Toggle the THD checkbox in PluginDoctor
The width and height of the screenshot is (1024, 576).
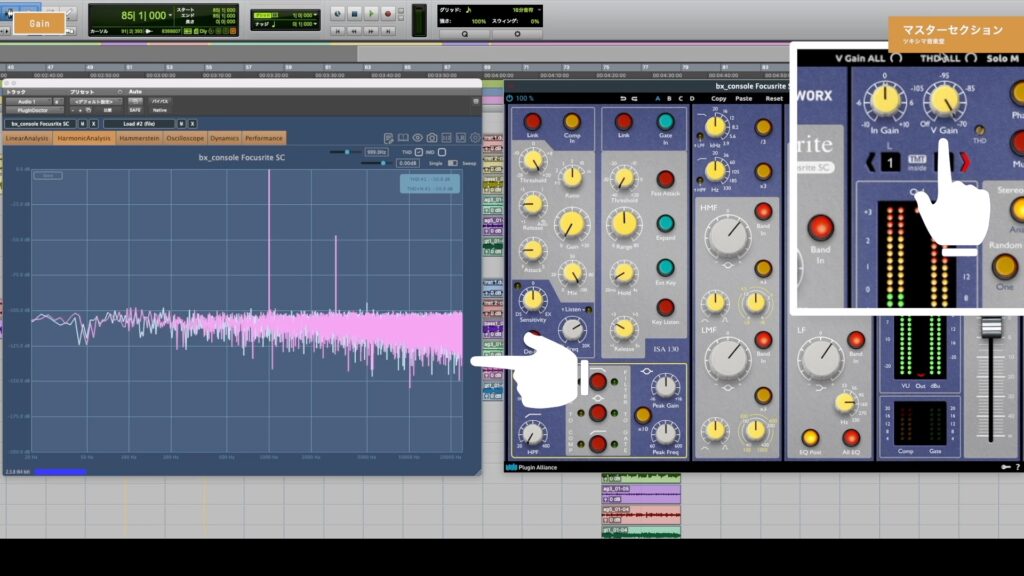[419, 152]
